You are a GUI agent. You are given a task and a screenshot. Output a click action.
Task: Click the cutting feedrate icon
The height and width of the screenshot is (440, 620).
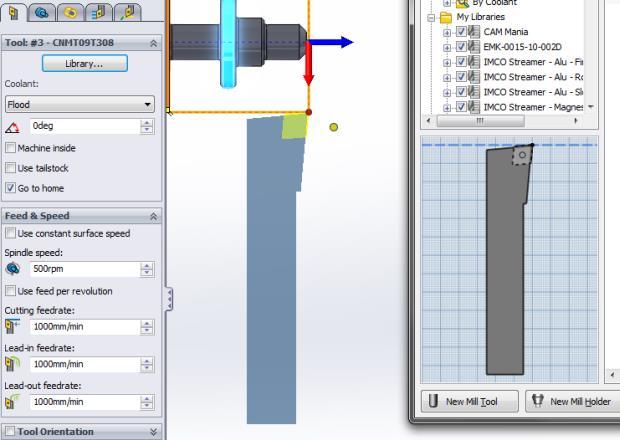click(13, 327)
